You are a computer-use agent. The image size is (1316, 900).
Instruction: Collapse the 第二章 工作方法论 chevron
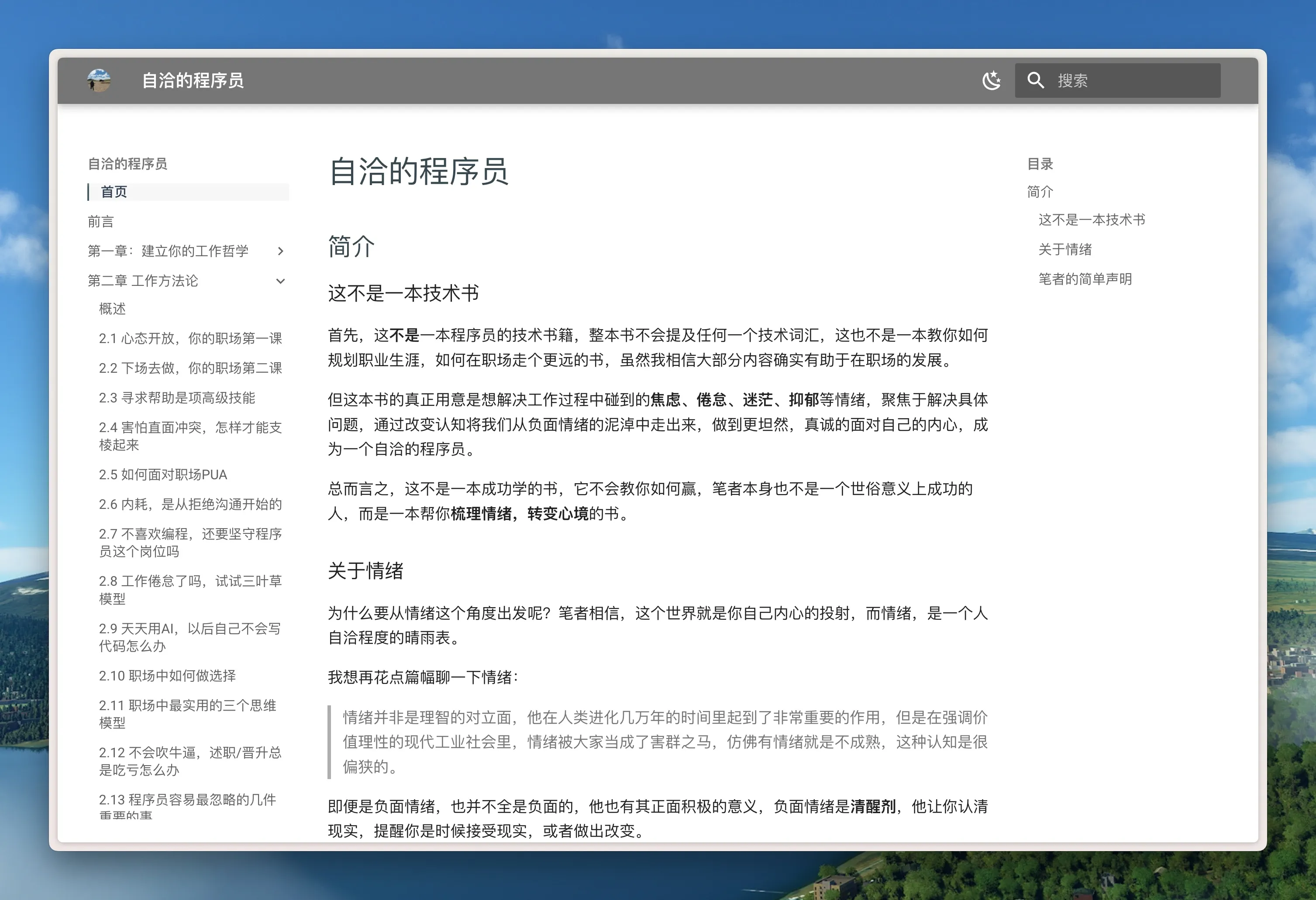[x=281, y=281]
